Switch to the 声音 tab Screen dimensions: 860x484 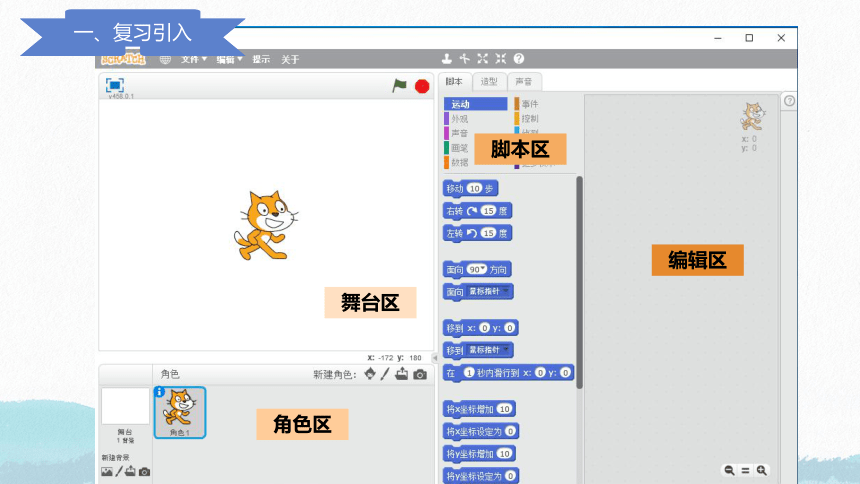(524, 82)
